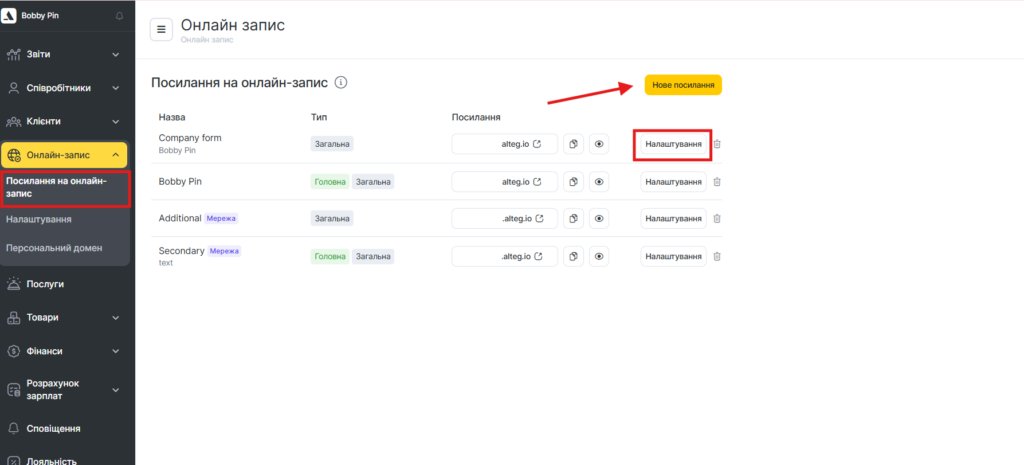Open the Secondary row alteg.io link field
Viewport: 1024px width, 465px height.
505,256
